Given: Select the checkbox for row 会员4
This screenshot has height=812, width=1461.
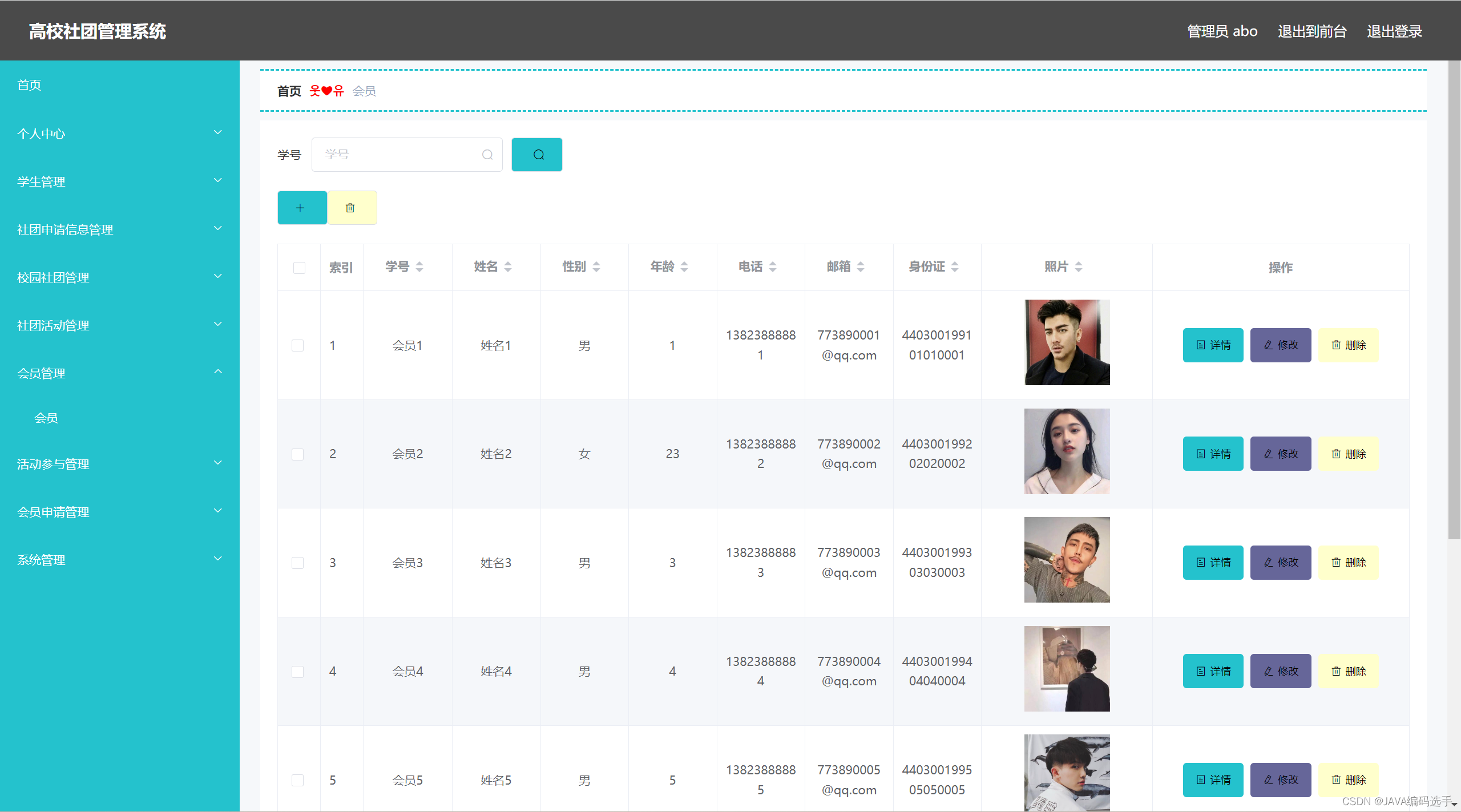Looking at the screenshot, I should pyautogui.click(x=298, y=672).
